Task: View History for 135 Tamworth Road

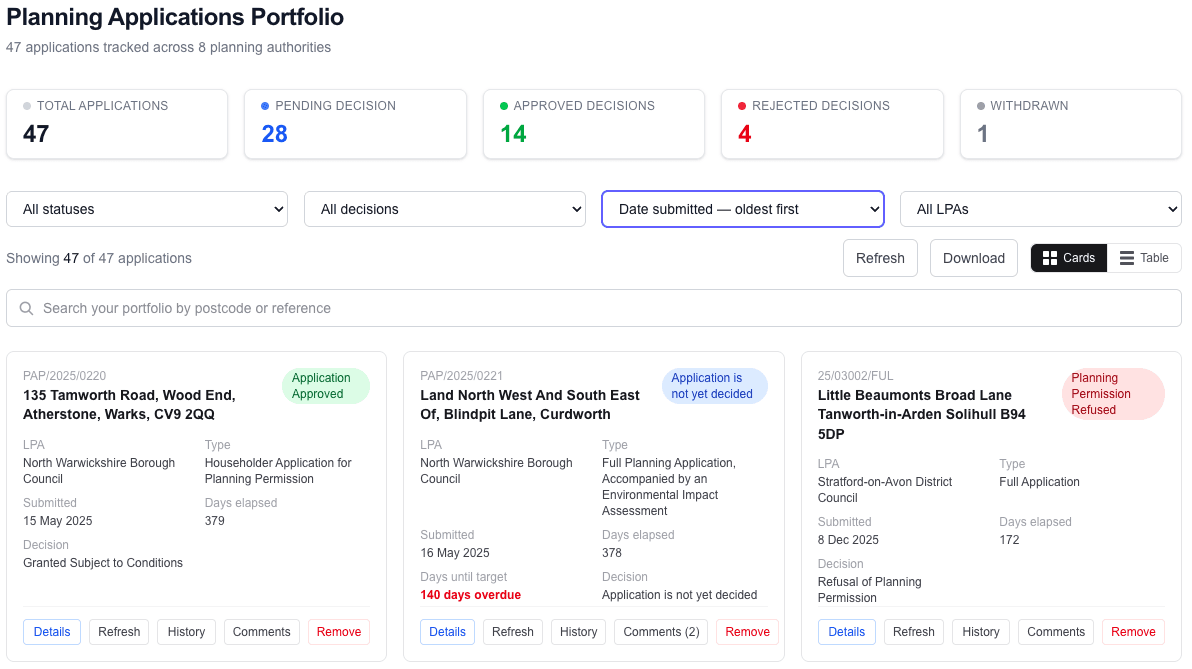Action: click(x=186, y=632)
